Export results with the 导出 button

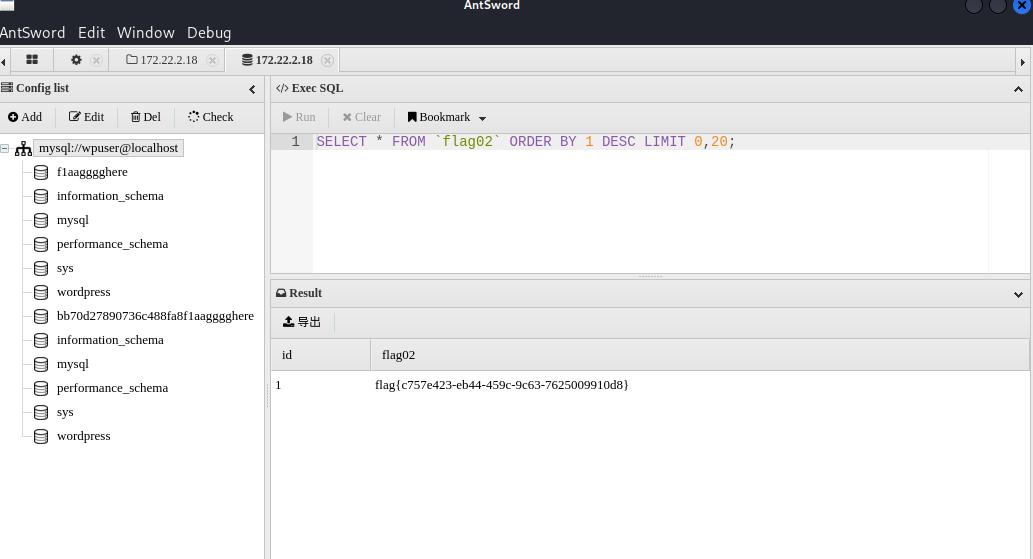coord(302,322)
